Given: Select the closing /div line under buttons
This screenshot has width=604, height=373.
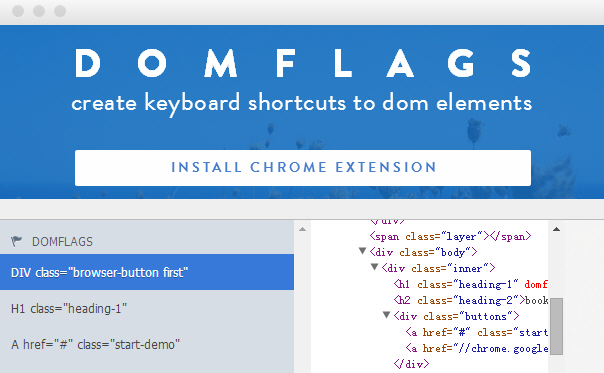Looking at the screenshot, I should [x=411, y=364].
